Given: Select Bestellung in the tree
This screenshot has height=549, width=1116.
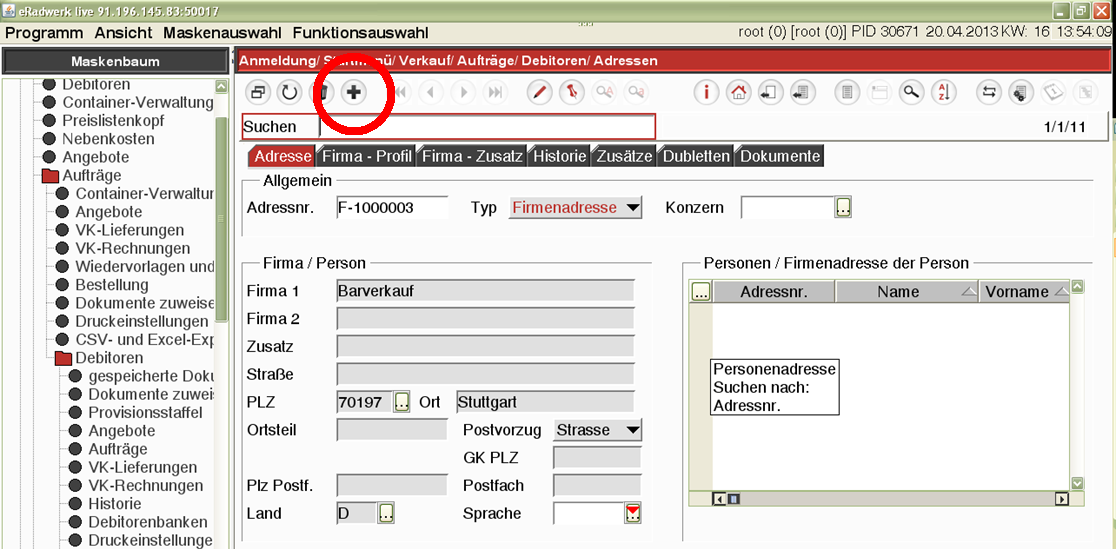Looking at the screenshot, I should click(112, 285).
